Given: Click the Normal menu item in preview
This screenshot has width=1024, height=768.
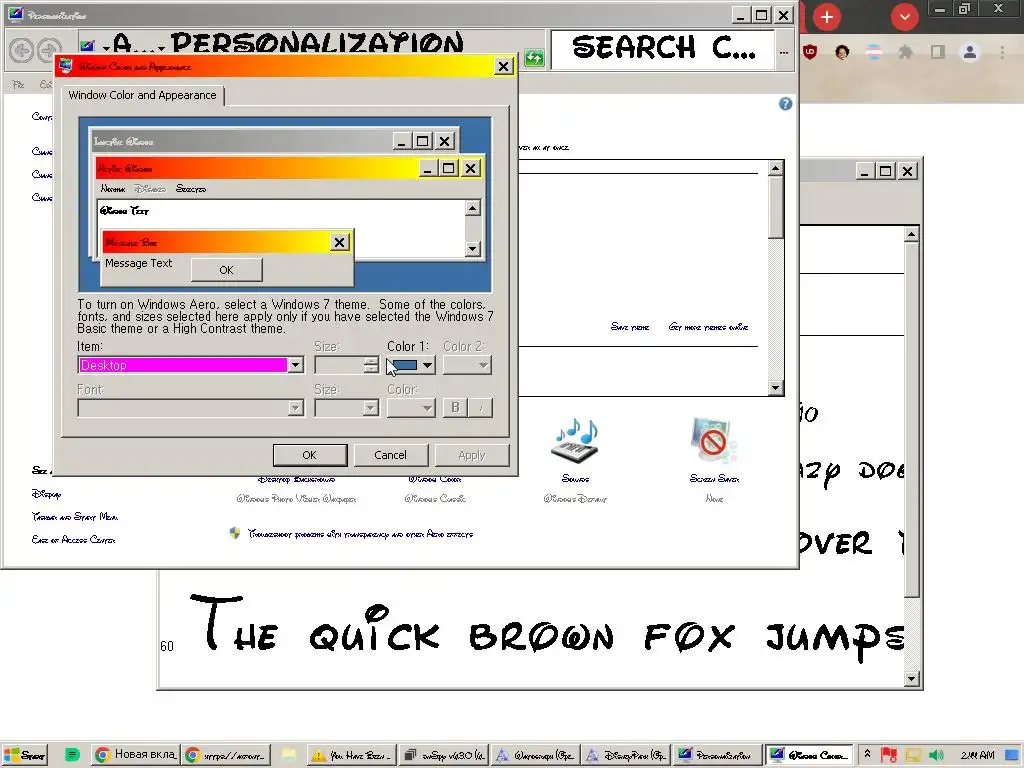Looking at the screenshot, I should click(x=113, y=189).
